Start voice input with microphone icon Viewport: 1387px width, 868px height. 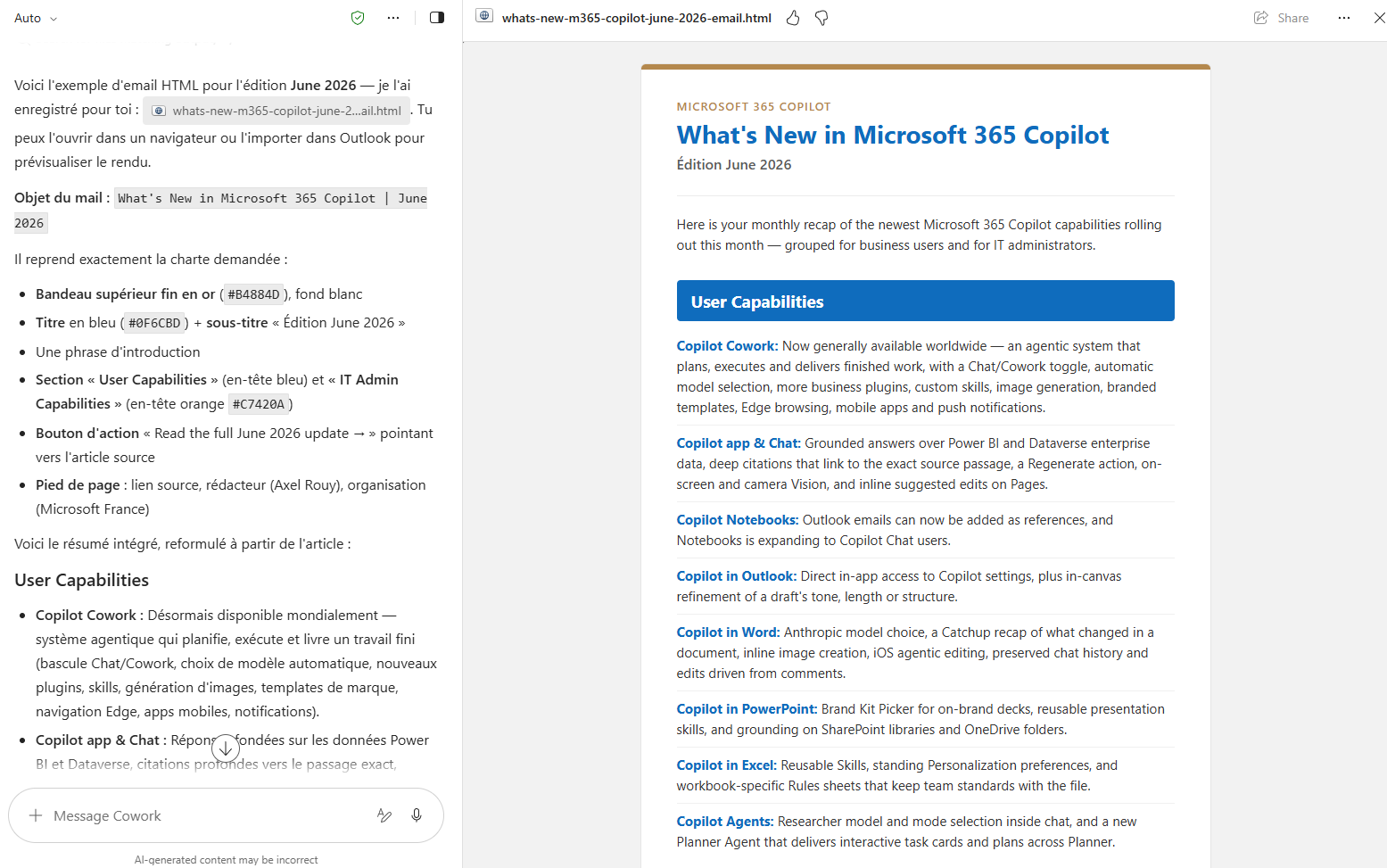click(417, 815)
